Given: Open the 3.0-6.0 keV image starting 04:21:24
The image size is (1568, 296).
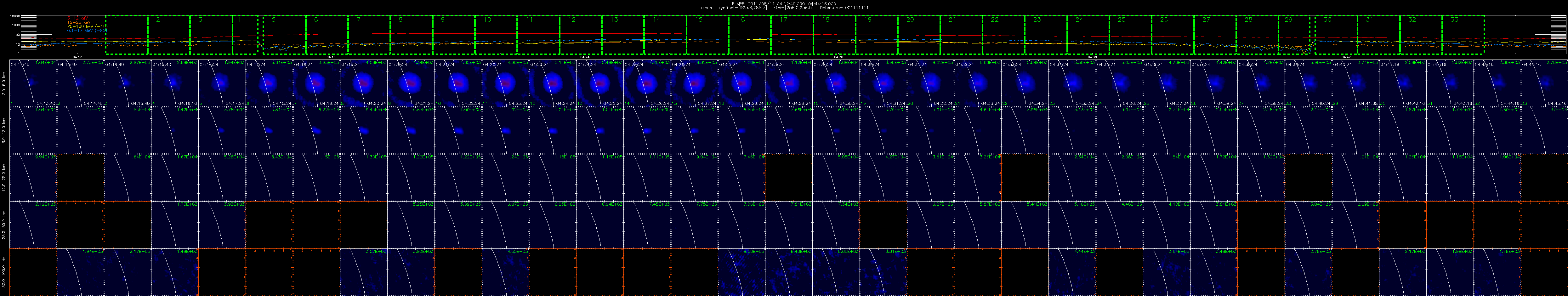Looking at the screenshot, I should click(x=459, y=83).
